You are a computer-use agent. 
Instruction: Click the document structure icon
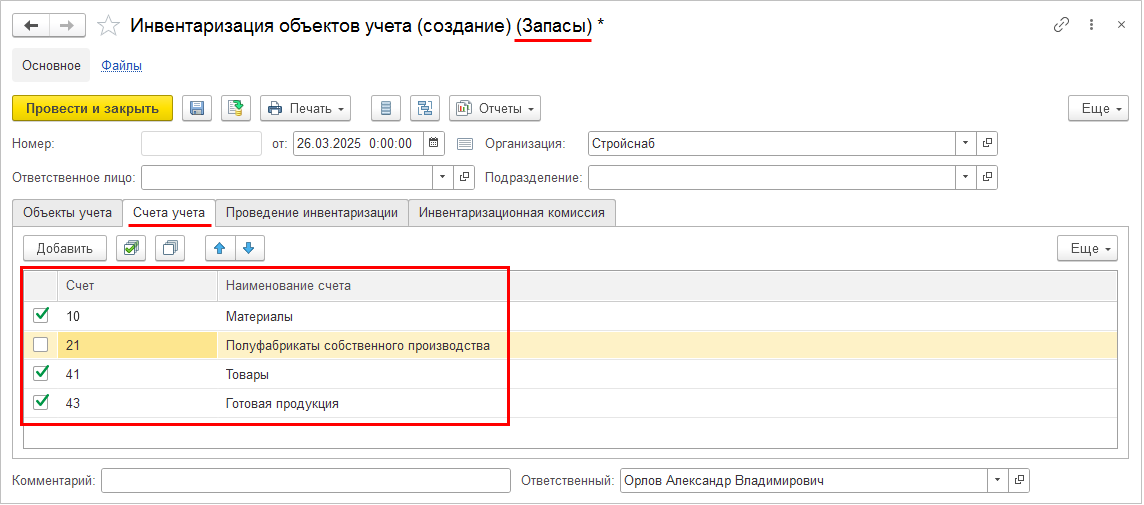tap(426, 108)
